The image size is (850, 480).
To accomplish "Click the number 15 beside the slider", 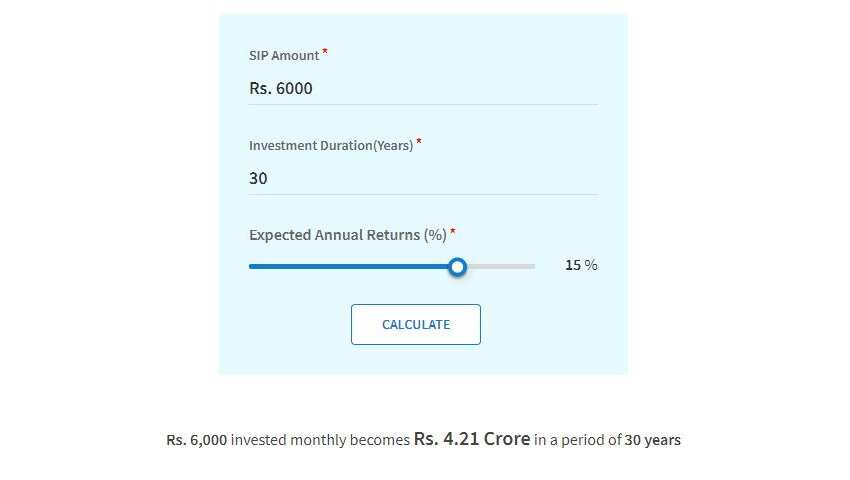I will (573, 265).
